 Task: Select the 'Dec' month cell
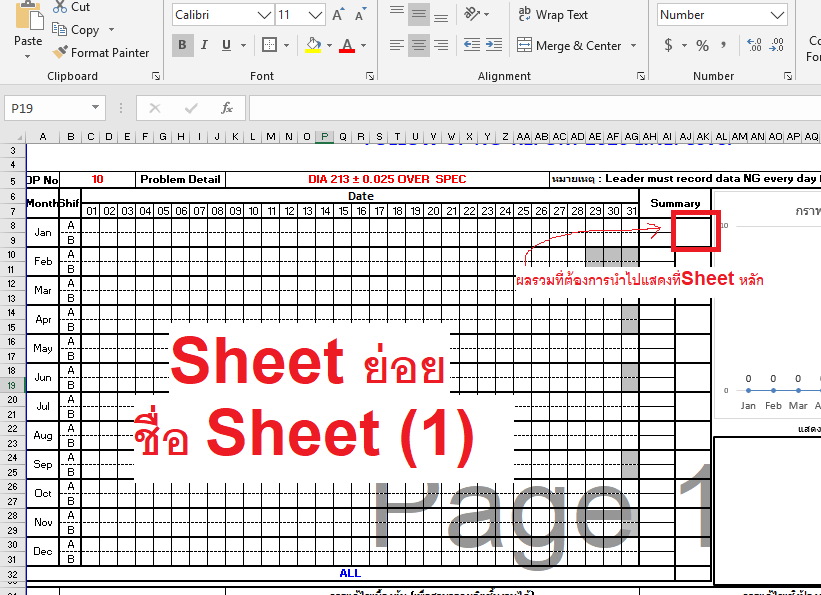click(43, 552)
